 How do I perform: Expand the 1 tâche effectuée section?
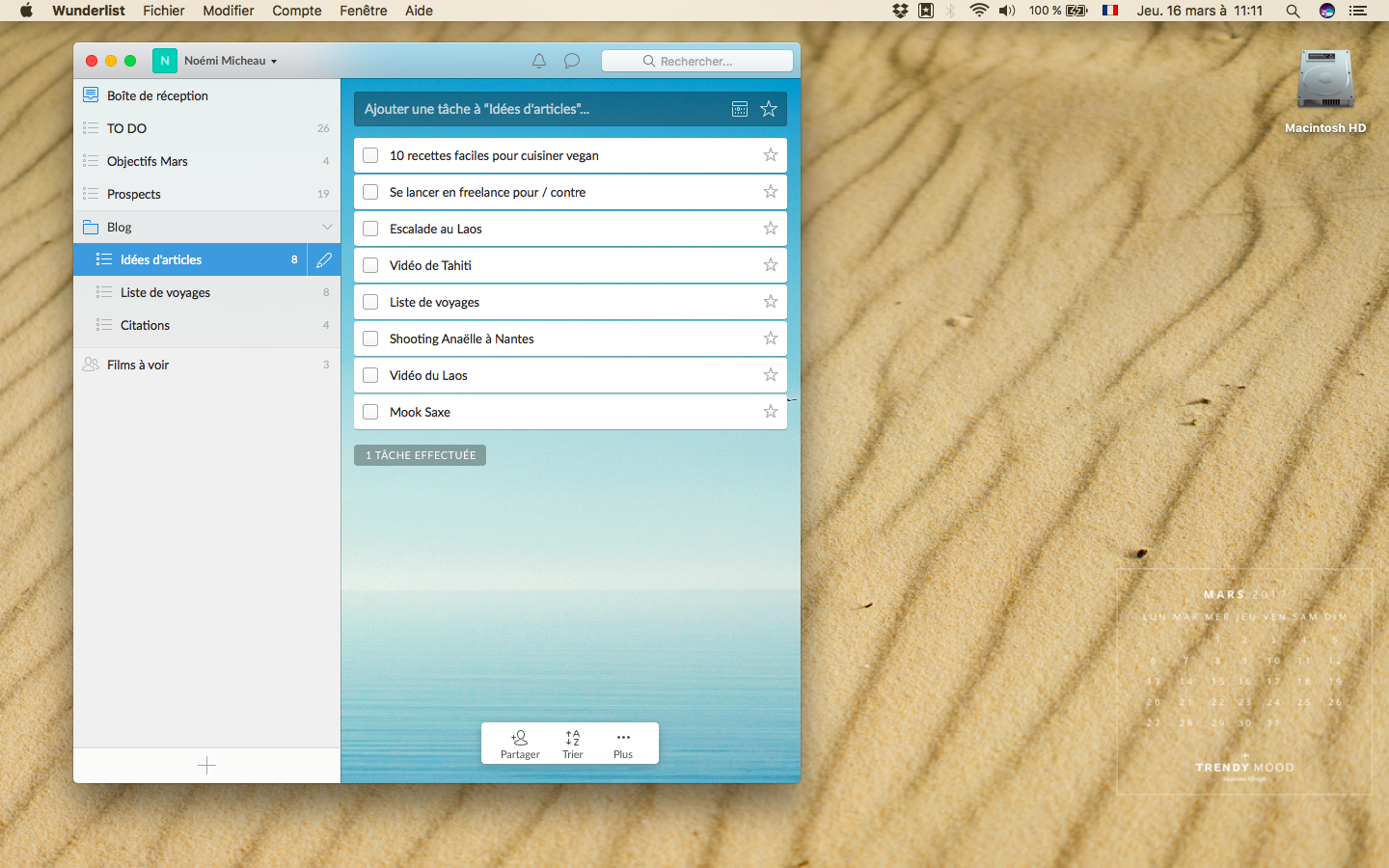coord(420,455)
